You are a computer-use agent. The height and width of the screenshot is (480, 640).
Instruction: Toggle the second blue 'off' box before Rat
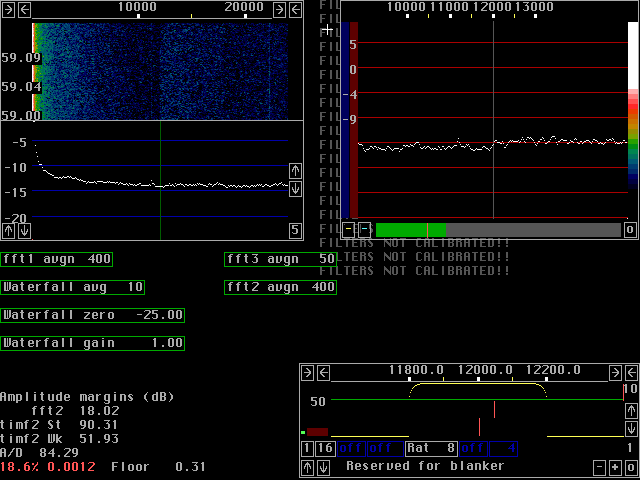[385, 449]
